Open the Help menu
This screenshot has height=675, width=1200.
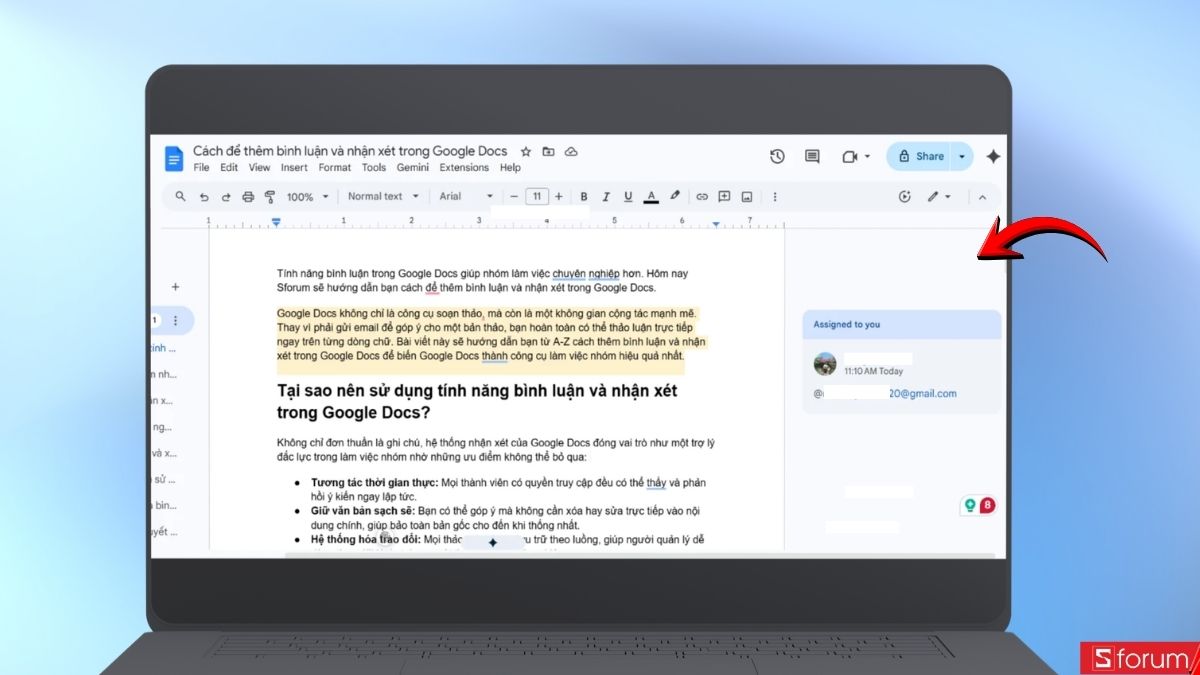tap(510, 168)
